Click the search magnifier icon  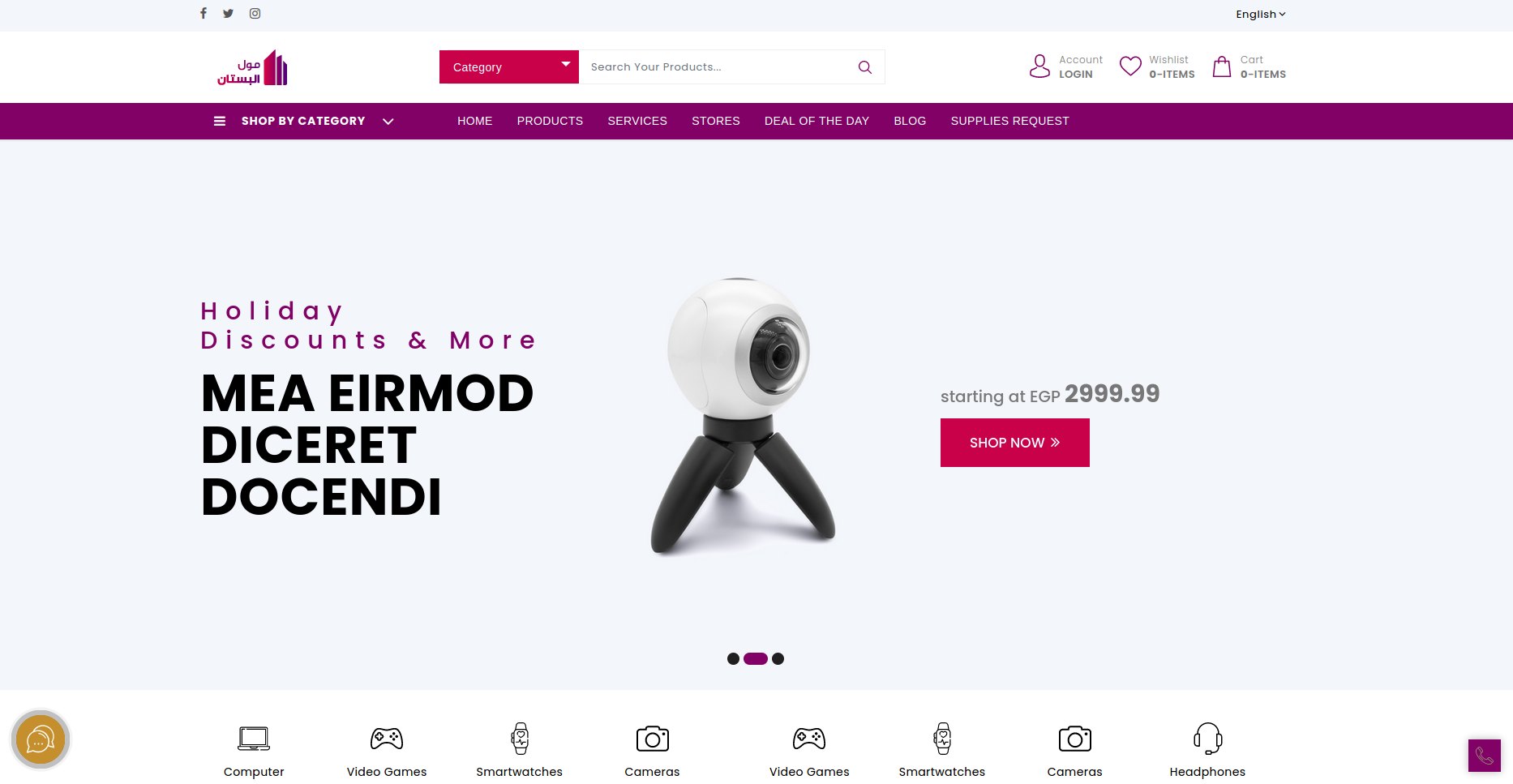point(865,67)
